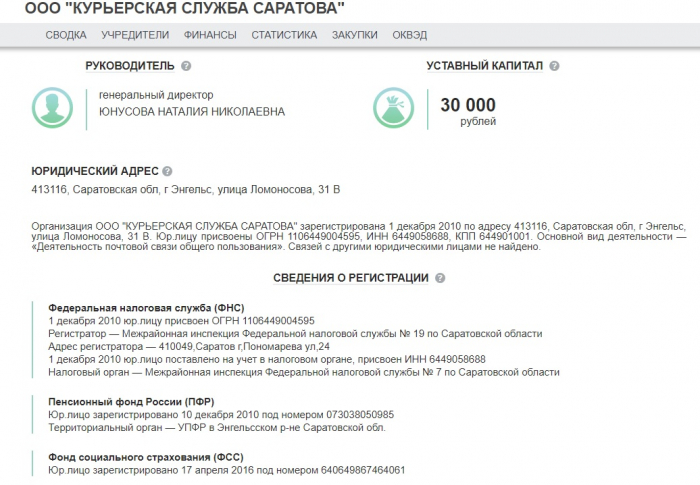Click the line with number 640649867464061

227,470
